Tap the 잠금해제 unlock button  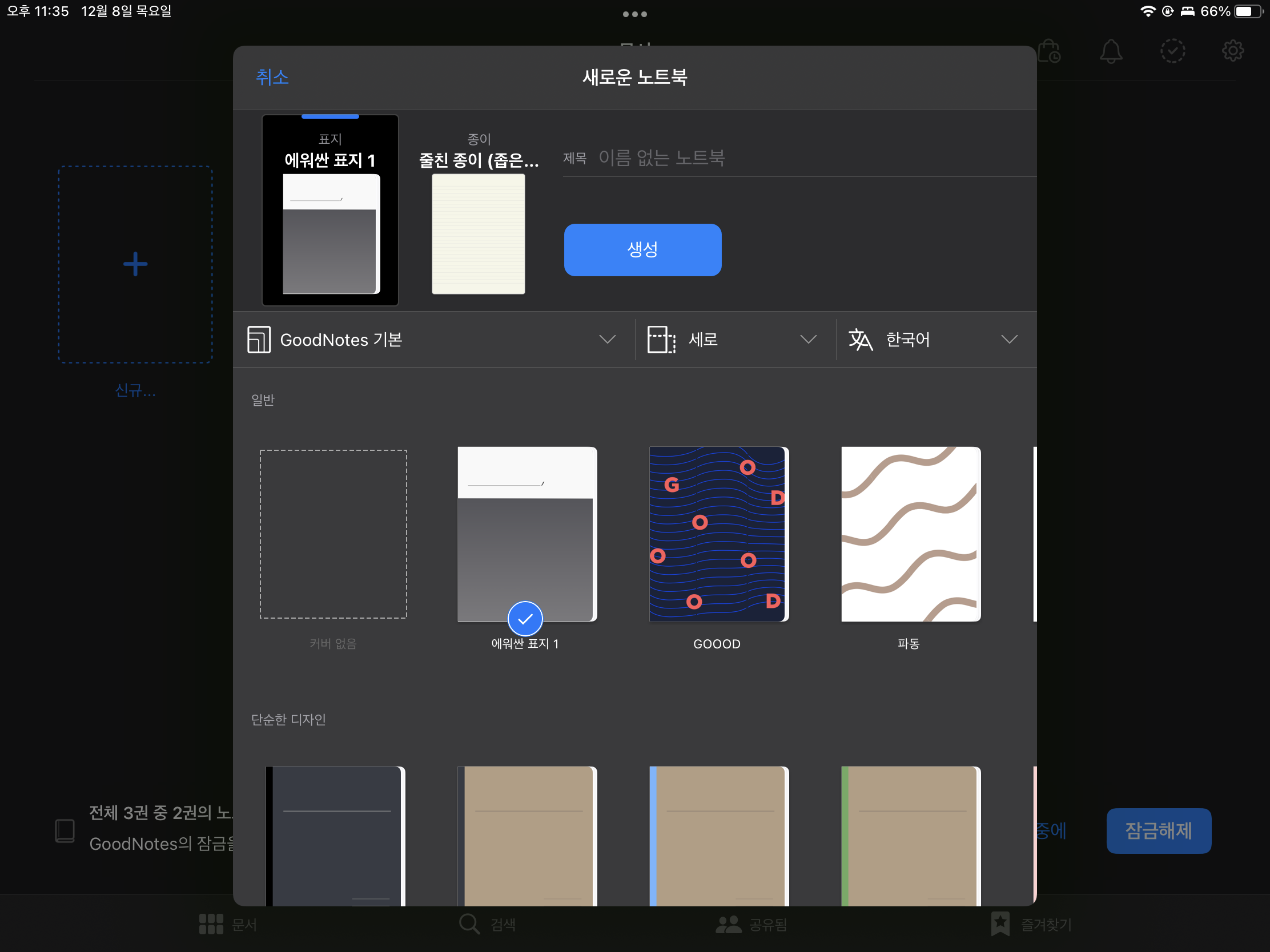point(1159,830)
